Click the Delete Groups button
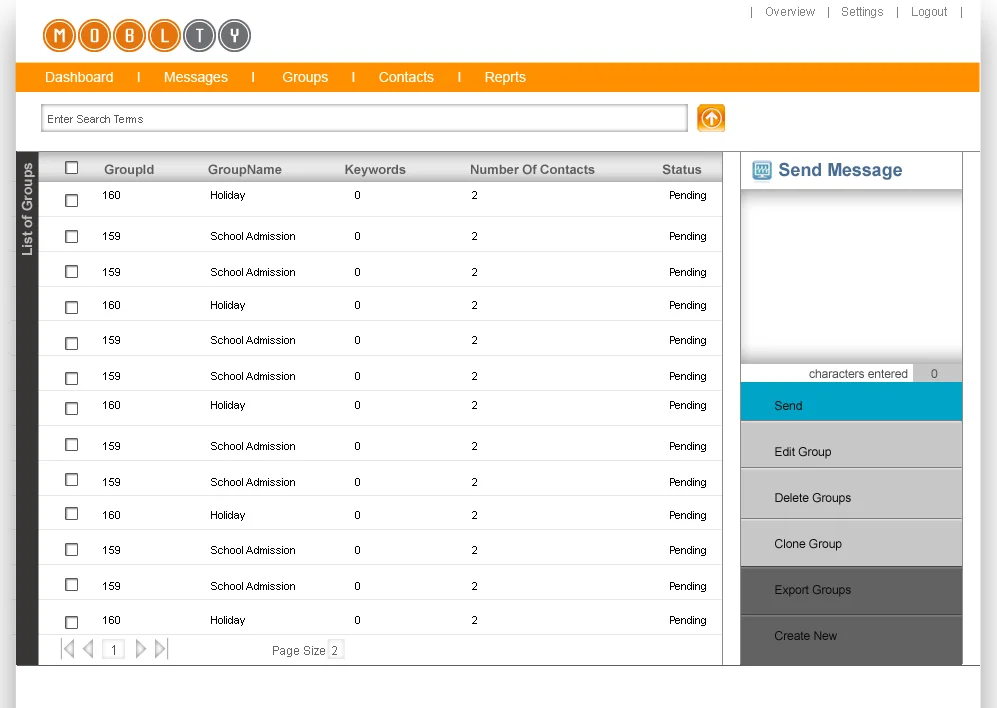The height and width of the screenshot is (708, 997). pyautogui.click(x=851, y=494)
